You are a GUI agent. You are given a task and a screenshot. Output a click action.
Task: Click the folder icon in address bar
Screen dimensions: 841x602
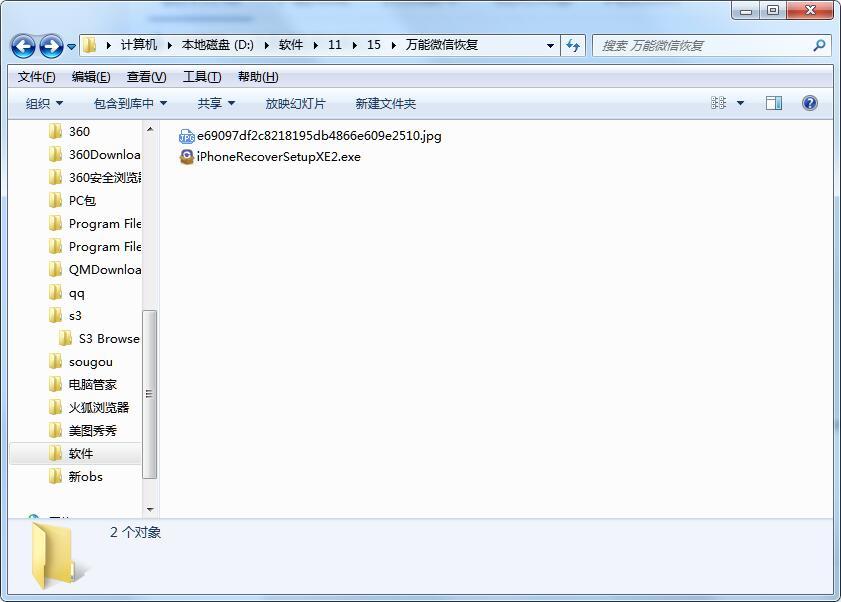(90, 45)
